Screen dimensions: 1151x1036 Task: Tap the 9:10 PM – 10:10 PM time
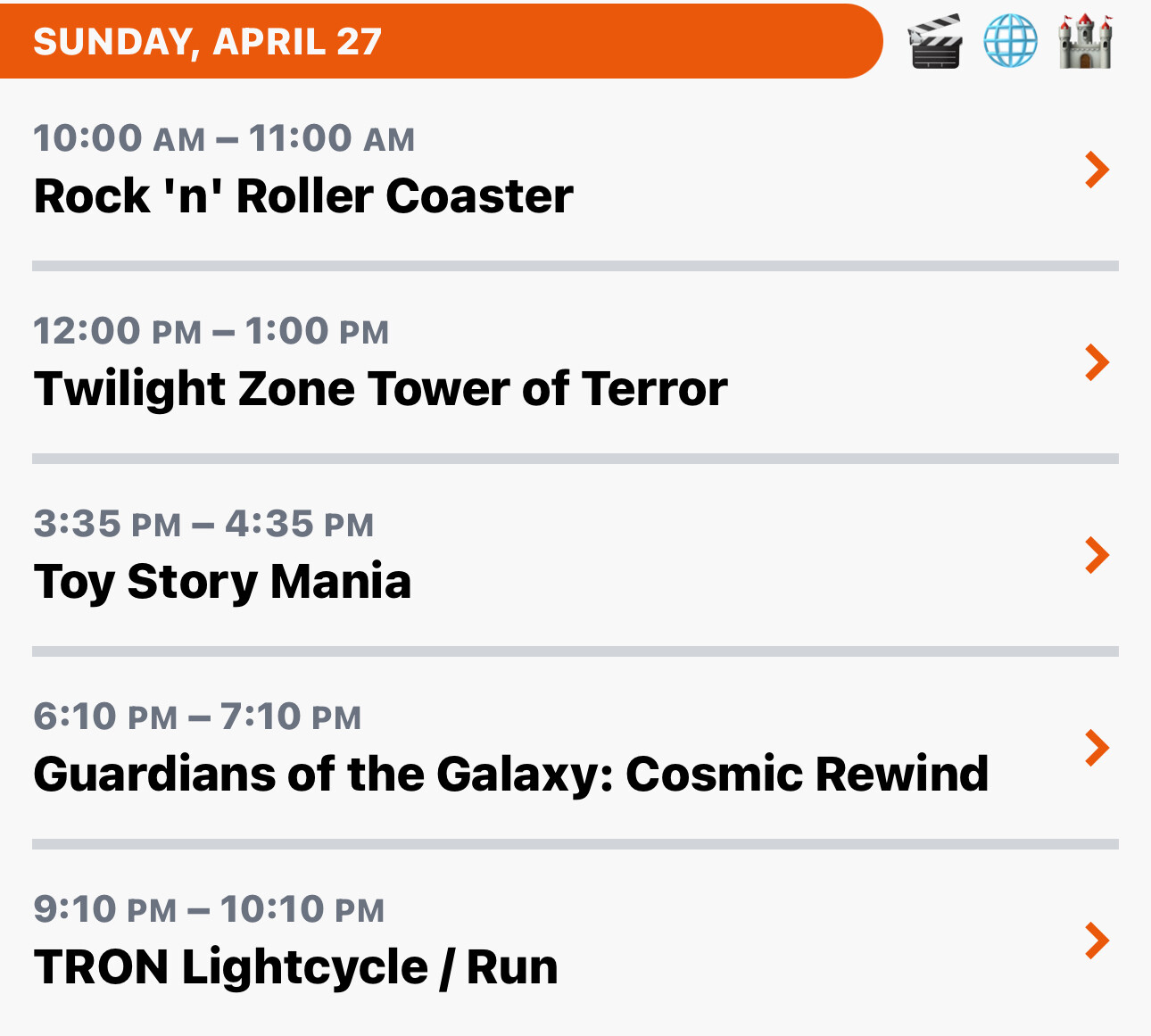point(209,909)
